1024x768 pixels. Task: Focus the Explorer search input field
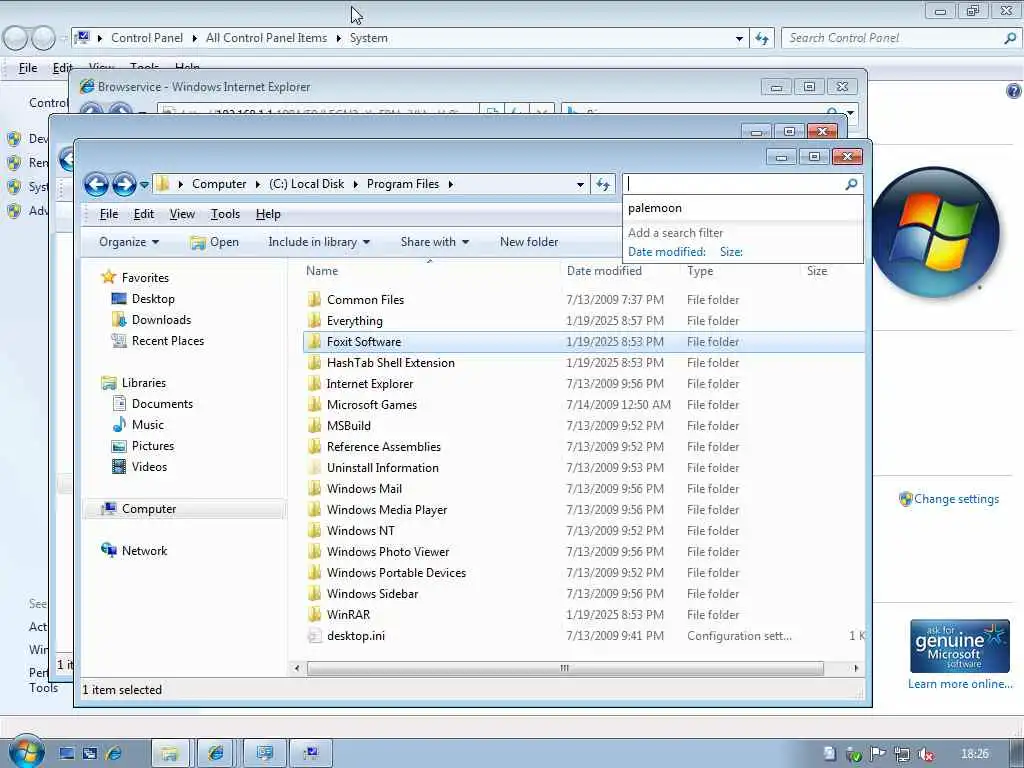(735, 185)
